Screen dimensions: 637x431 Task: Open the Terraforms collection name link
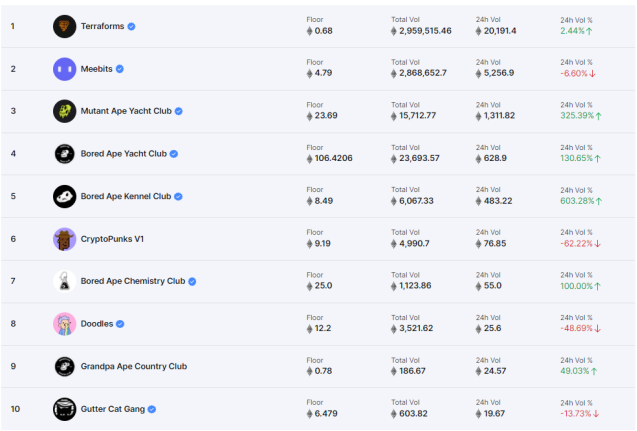102,26
